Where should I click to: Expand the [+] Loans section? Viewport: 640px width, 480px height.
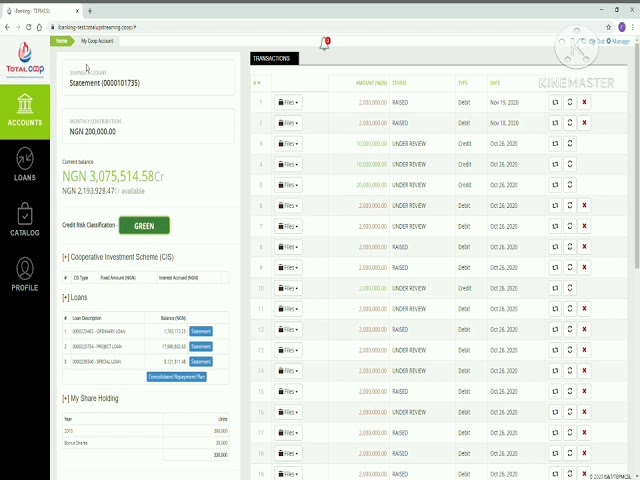75,297
